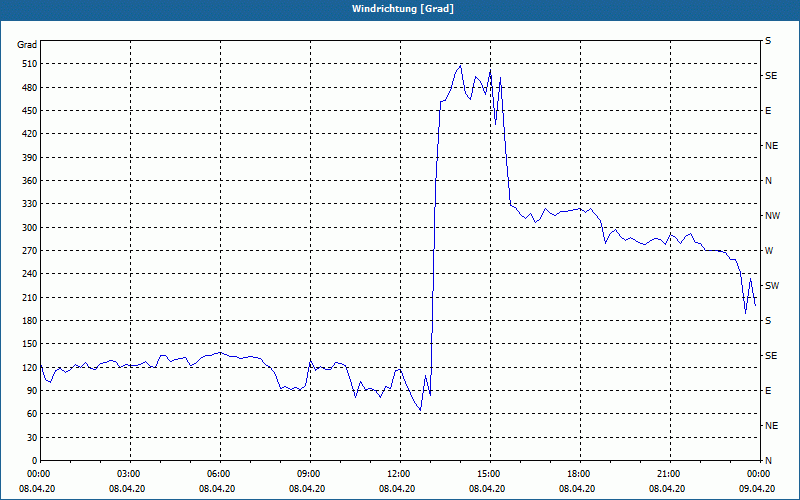Click the 90 degree axis label
Screen dimensions: 800x500
33,391
